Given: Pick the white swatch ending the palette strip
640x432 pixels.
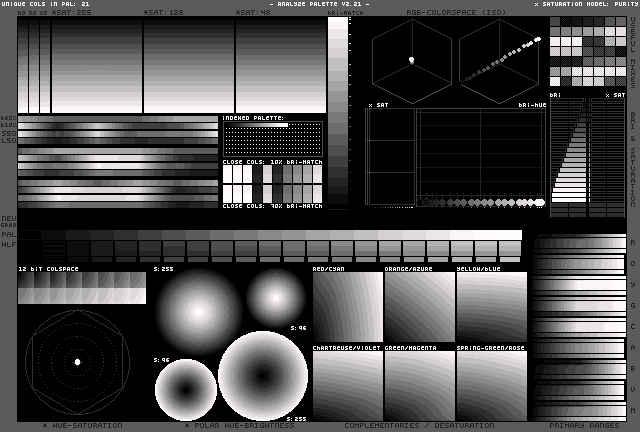Looking at the screenshot, I should (x=510, y=236).
